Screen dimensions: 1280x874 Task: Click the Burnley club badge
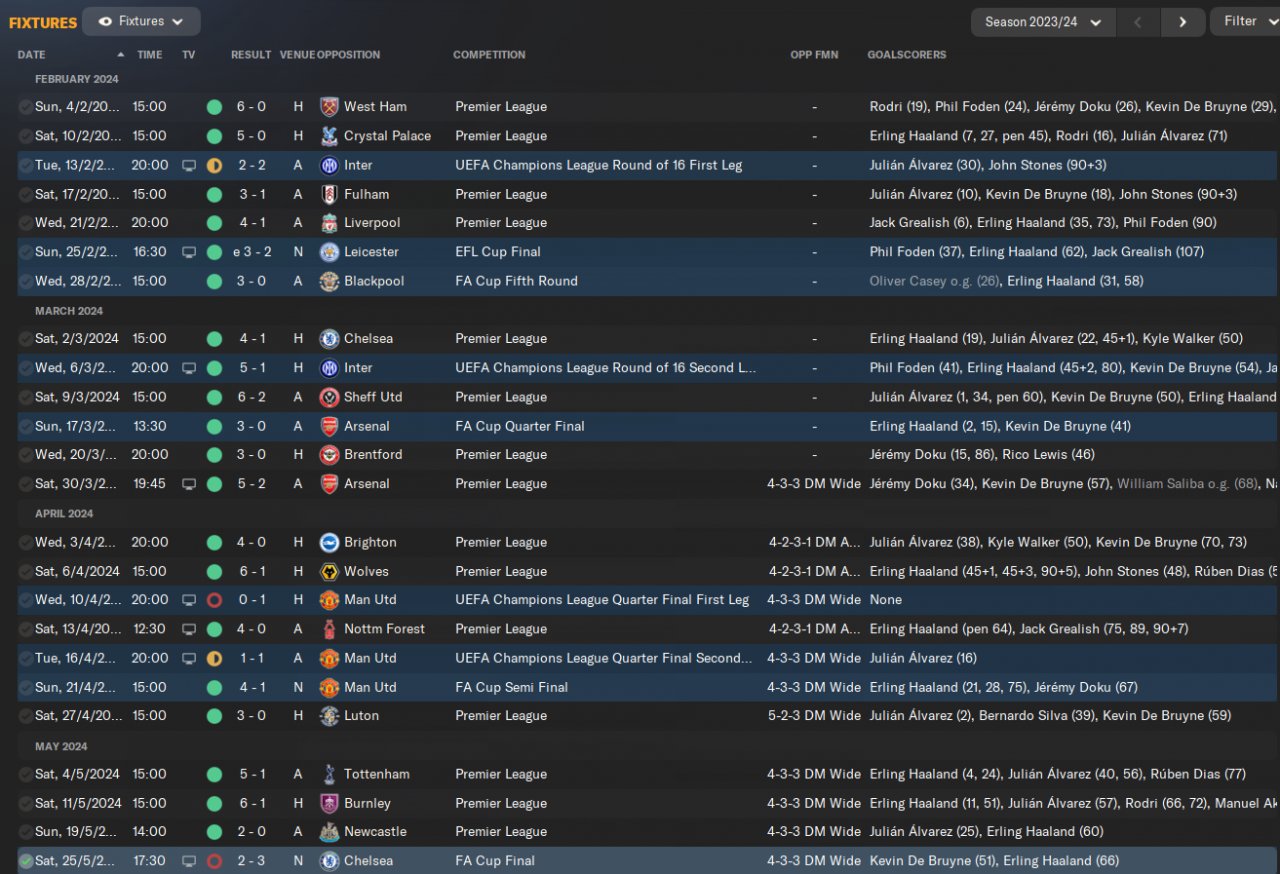pyautogui.click(x=329, y=803)
